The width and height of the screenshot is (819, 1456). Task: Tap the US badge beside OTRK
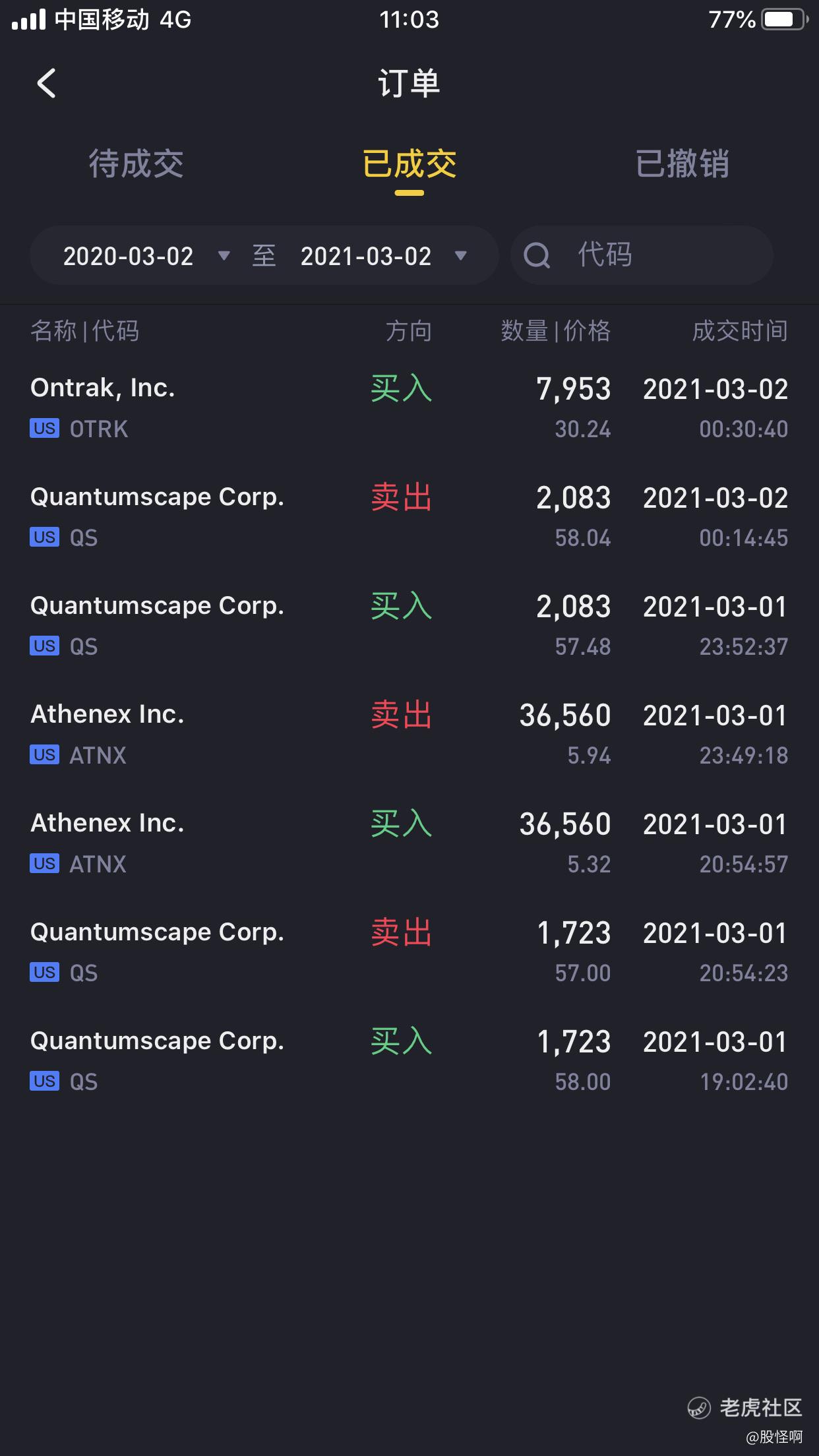click(44, 429)
